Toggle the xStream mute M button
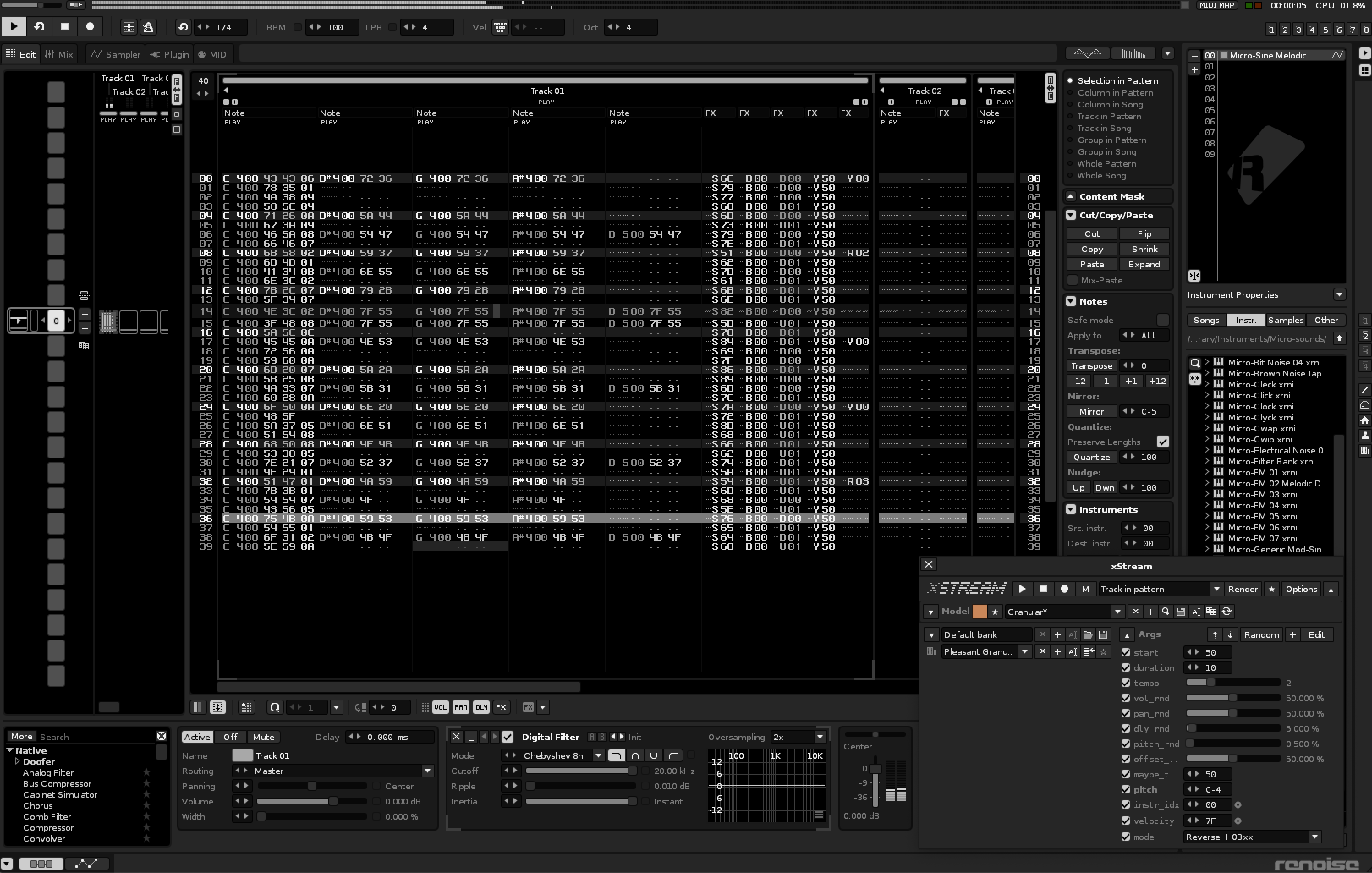 coord(1085,589)
